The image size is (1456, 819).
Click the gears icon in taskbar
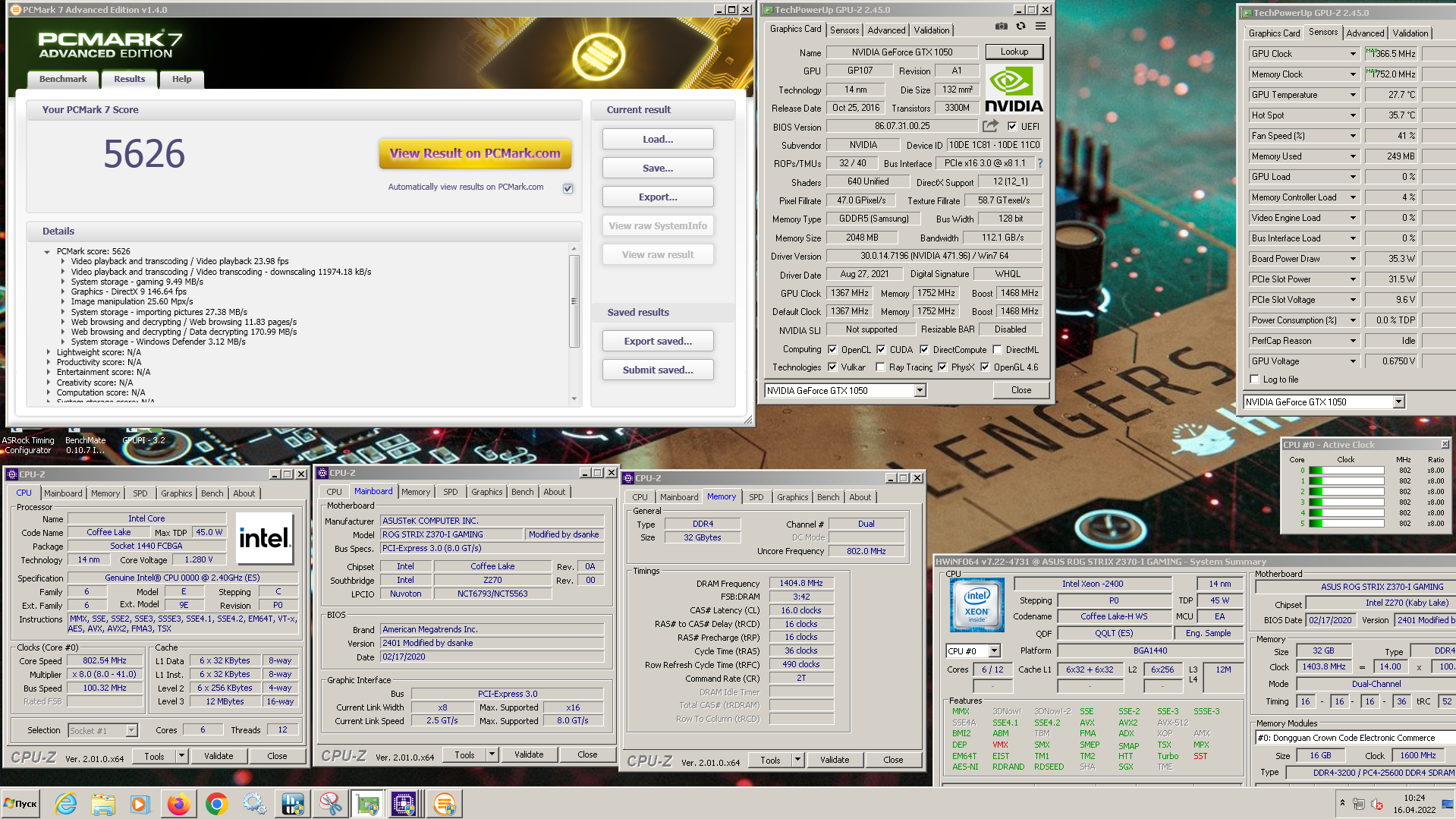click(255, 804)
